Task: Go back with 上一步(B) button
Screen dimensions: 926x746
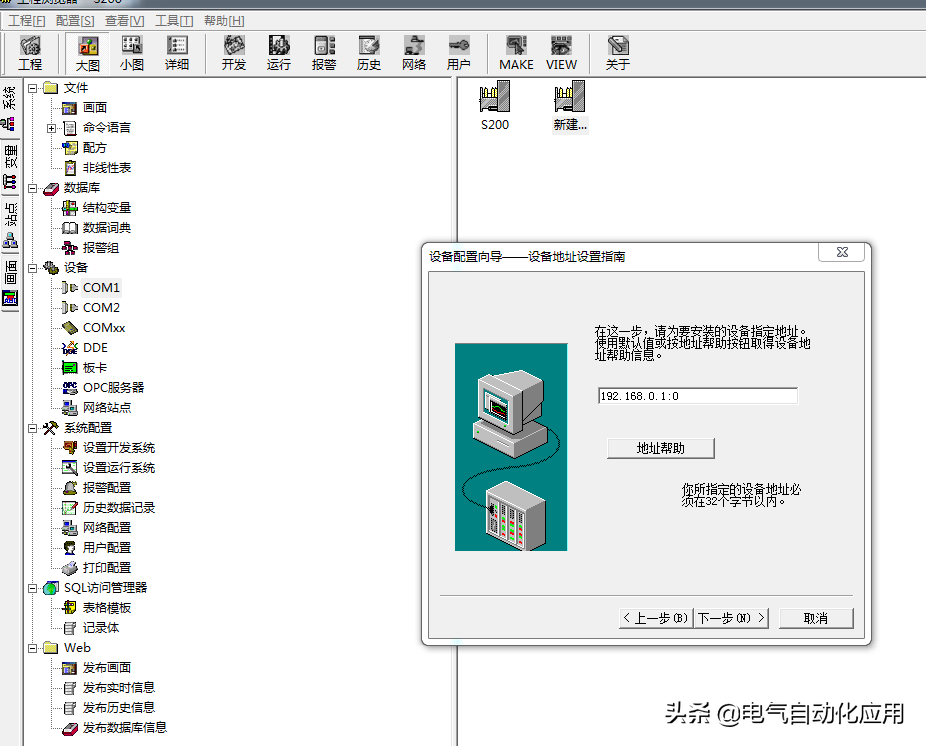Action: 656,618
